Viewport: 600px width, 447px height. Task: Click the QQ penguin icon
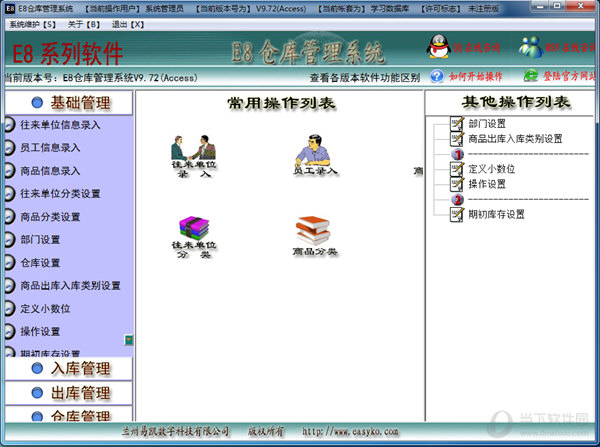(x=438, y=47)
